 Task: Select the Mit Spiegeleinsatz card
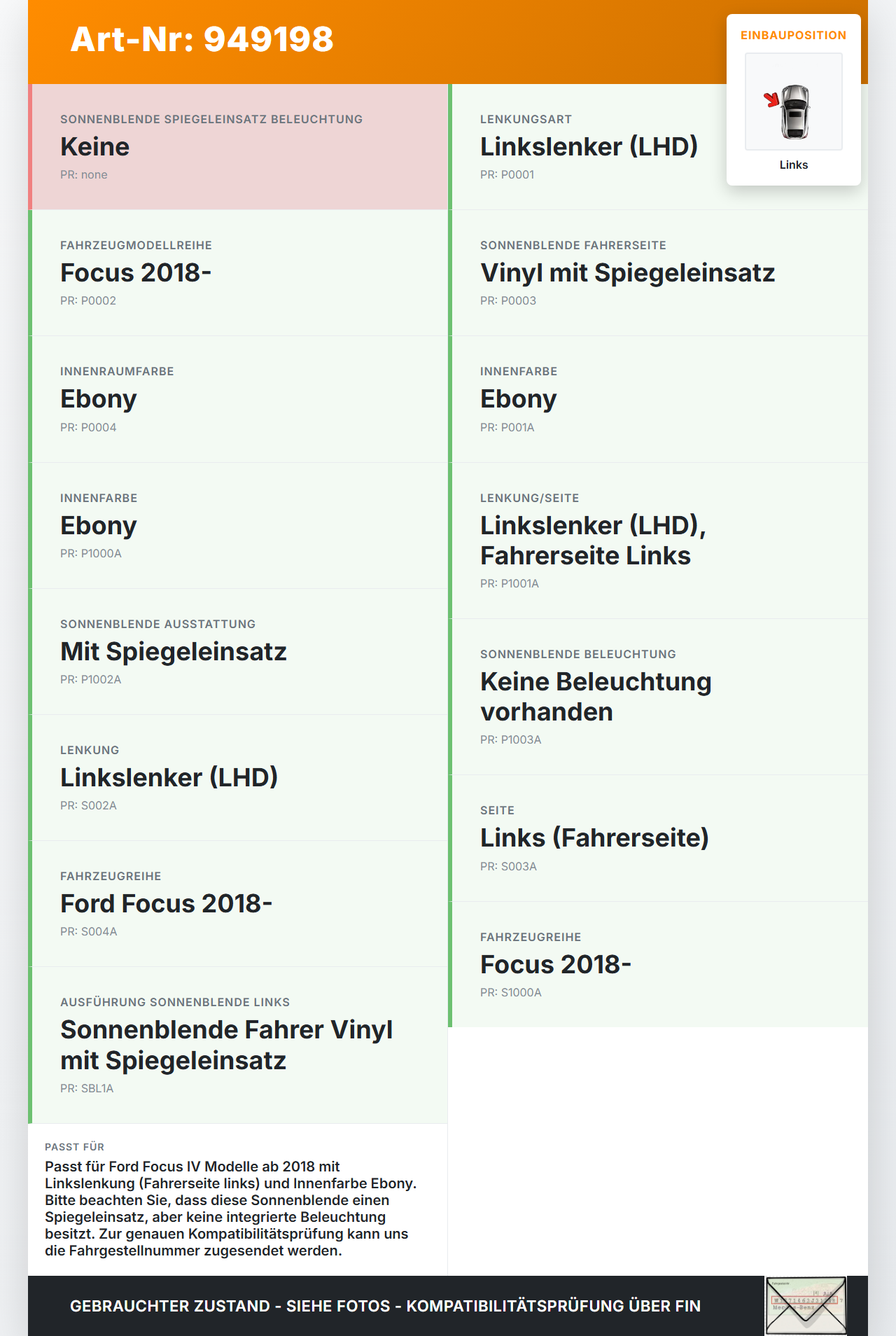point(238,652)
